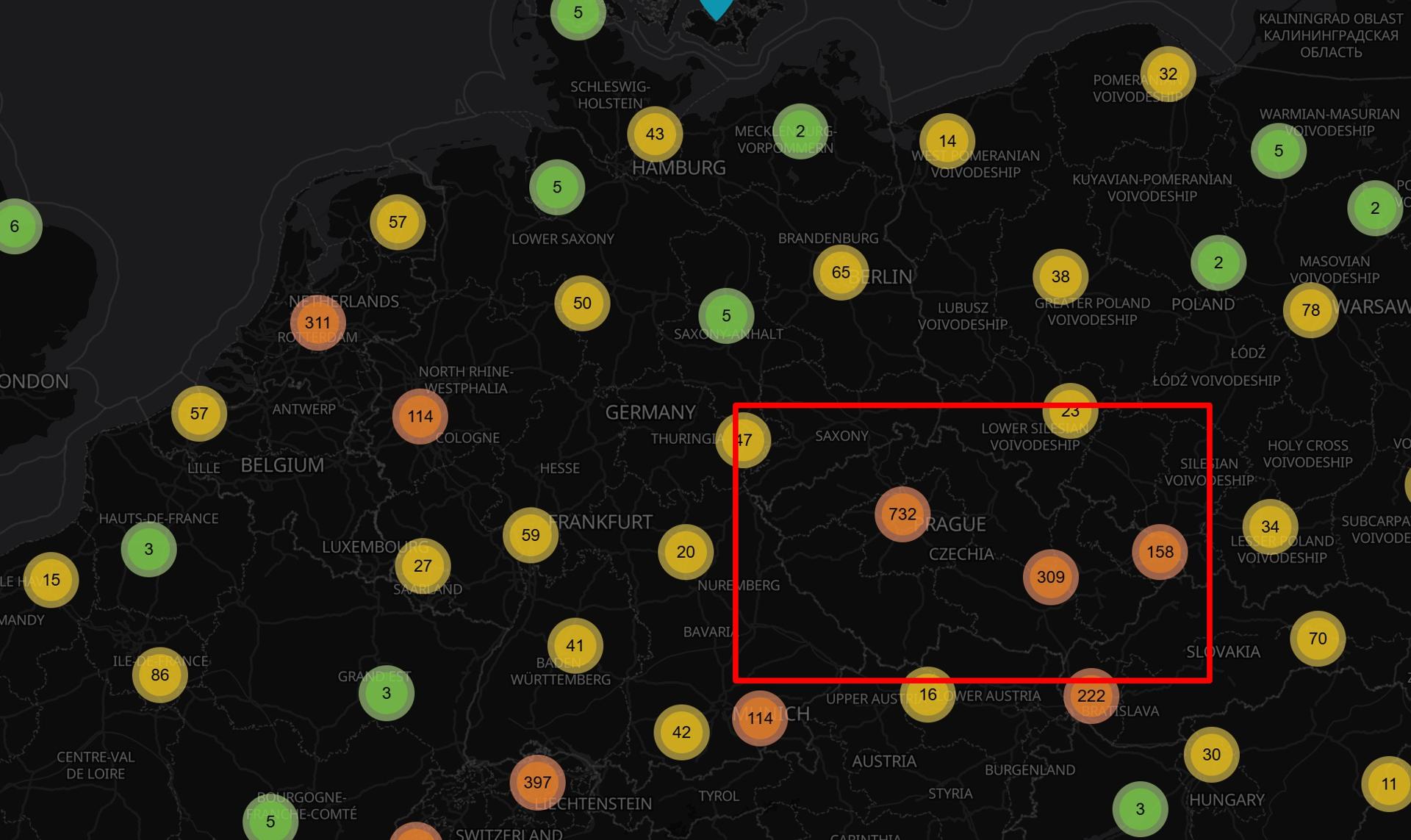1411x840 pixels.
Task: Click the GERMANY map label
Action: pos(650,412)
